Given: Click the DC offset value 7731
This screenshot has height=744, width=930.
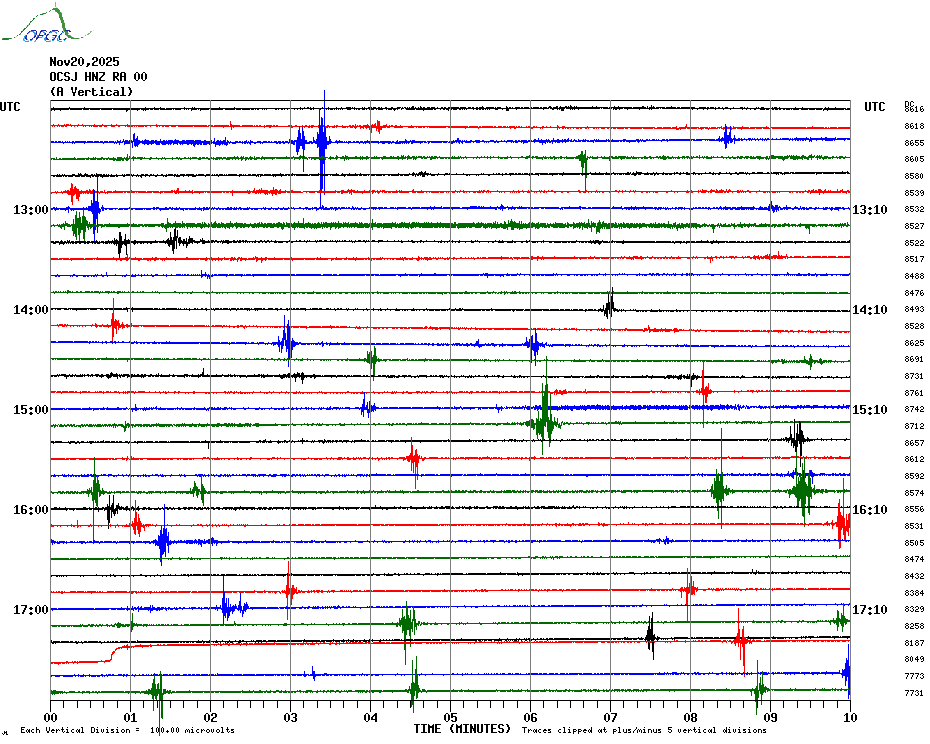Looking at the screenshot, I should click(914, 693).
